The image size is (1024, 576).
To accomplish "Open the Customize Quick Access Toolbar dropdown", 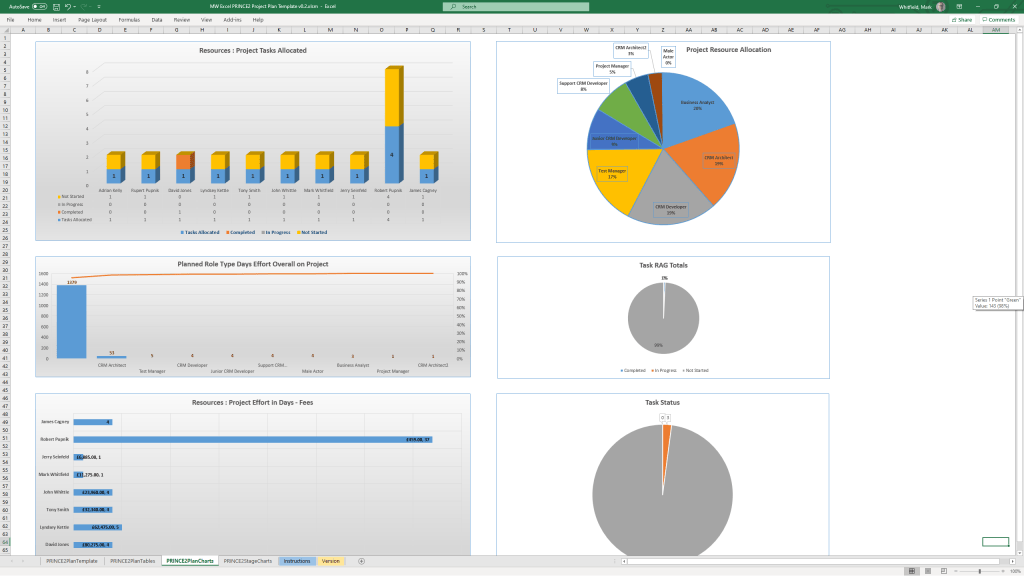I will point(99,7).
